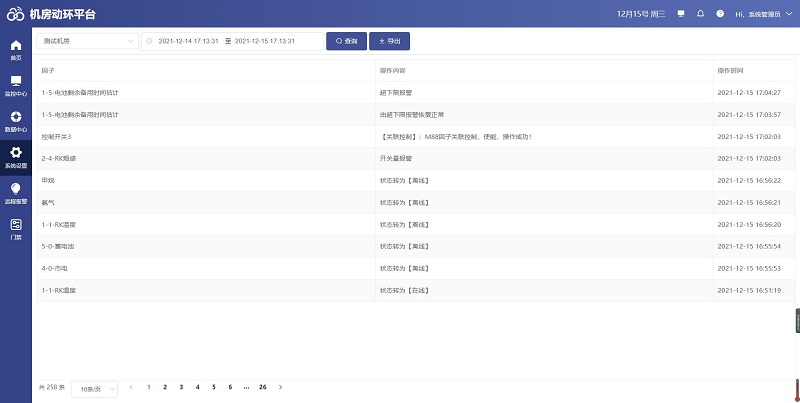
Task: Open the 门禁 access control icon
Action: tap(15, 228)
